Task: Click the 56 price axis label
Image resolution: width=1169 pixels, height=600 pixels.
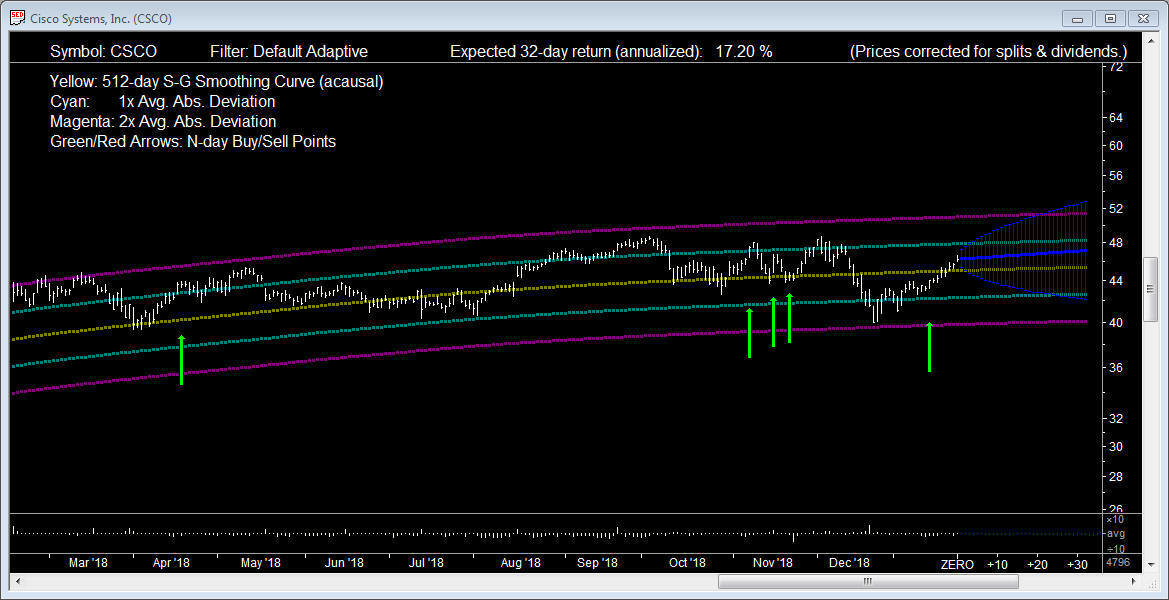Action: pos(1116,176)
